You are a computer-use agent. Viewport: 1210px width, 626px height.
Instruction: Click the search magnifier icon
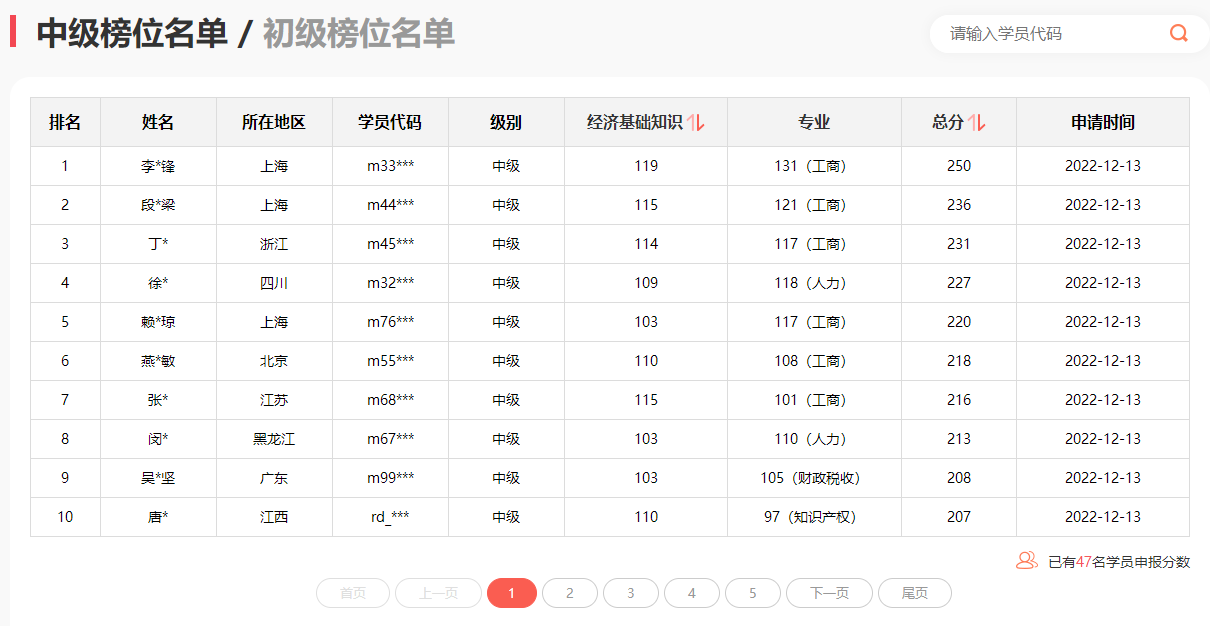[x=1178, y=33]
